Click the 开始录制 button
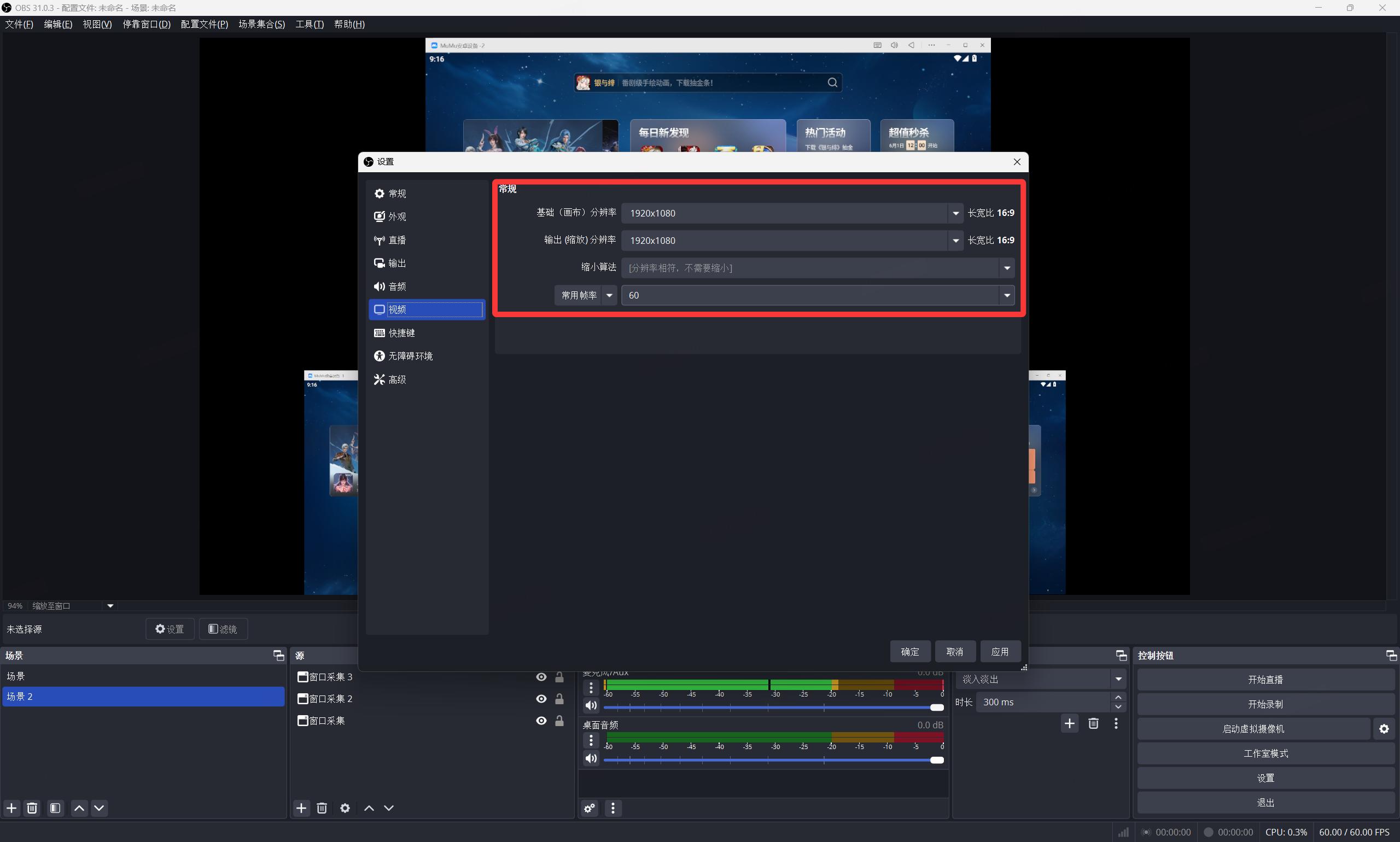1400x842 pixels. click(1265, 704)
